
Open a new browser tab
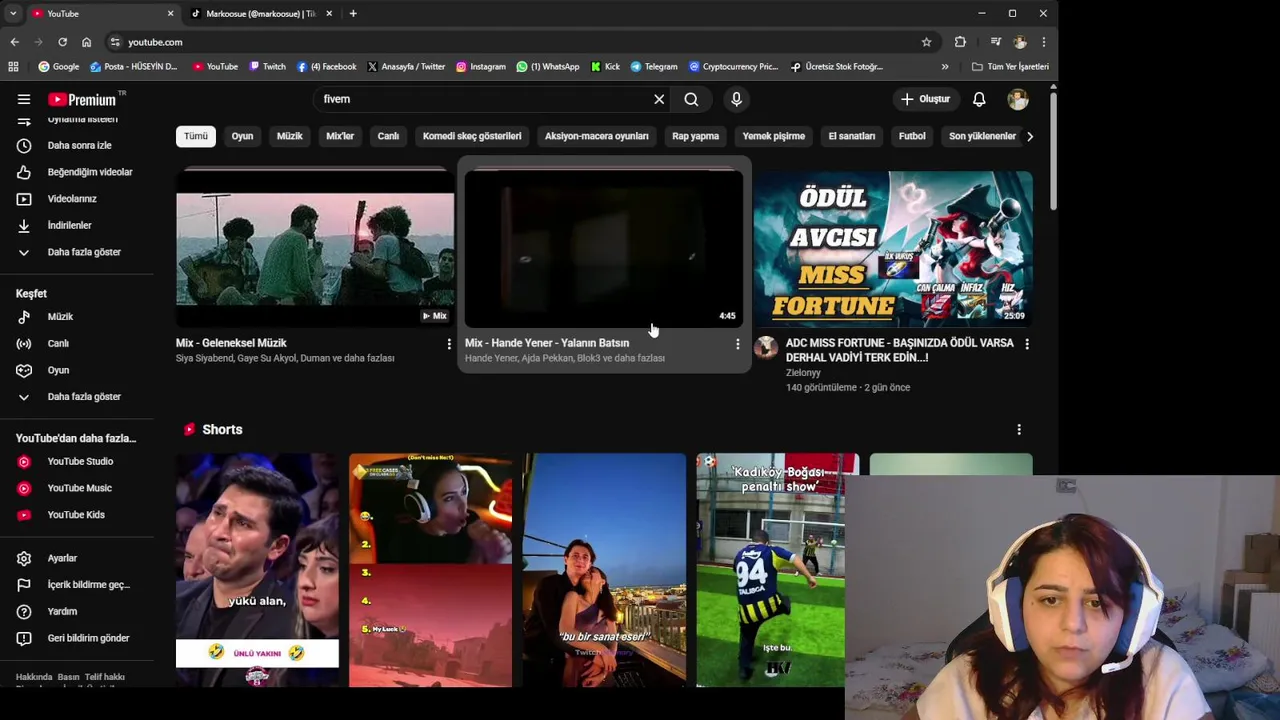(353, 14)
